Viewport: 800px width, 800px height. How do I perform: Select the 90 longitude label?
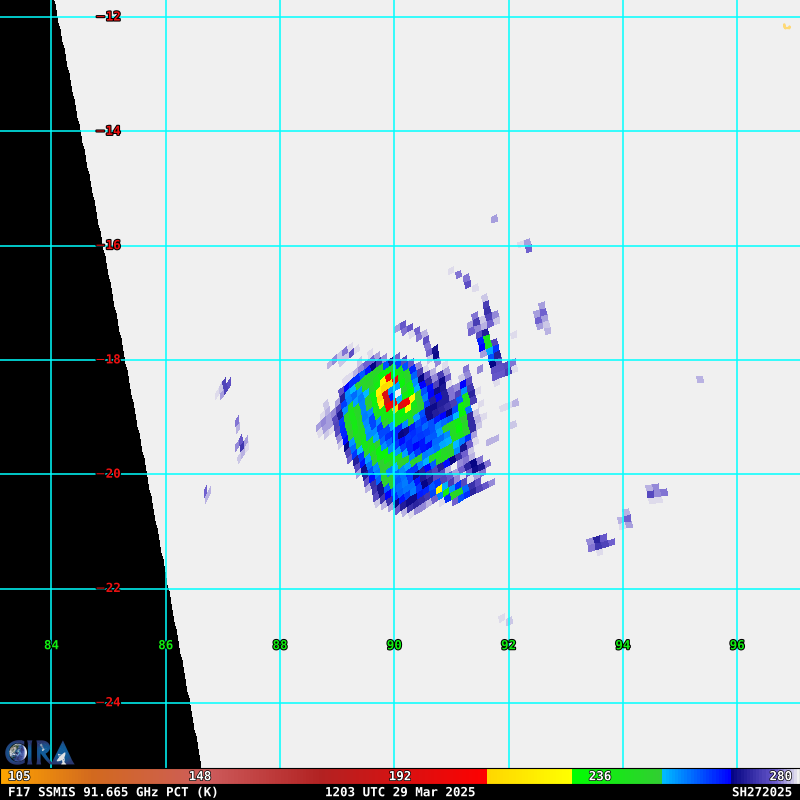(394, 645)
